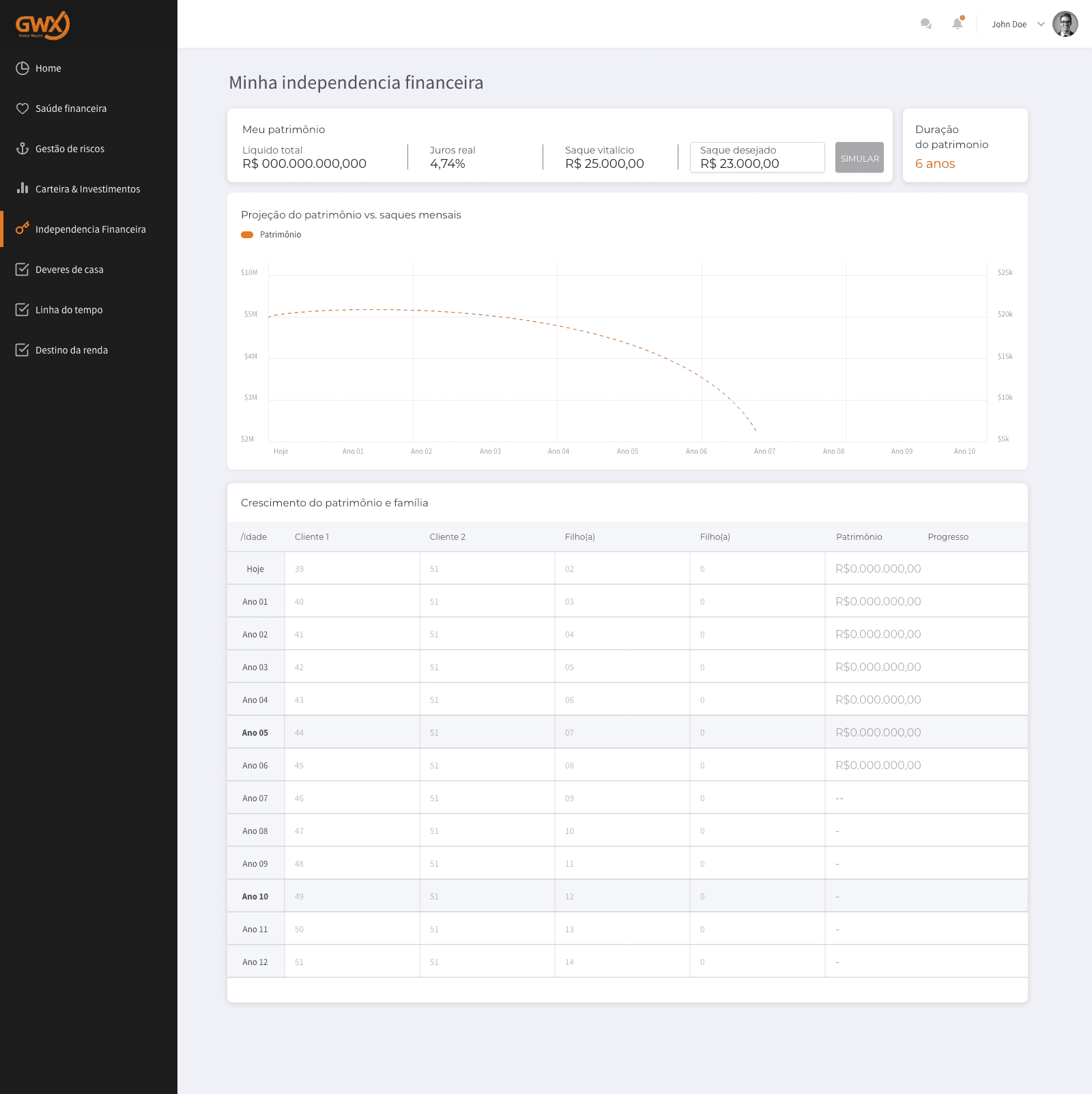The image size is (1092, 1094).
Task: Click the Linha do tempo checkbox icon
Action: tap(23, 309)
